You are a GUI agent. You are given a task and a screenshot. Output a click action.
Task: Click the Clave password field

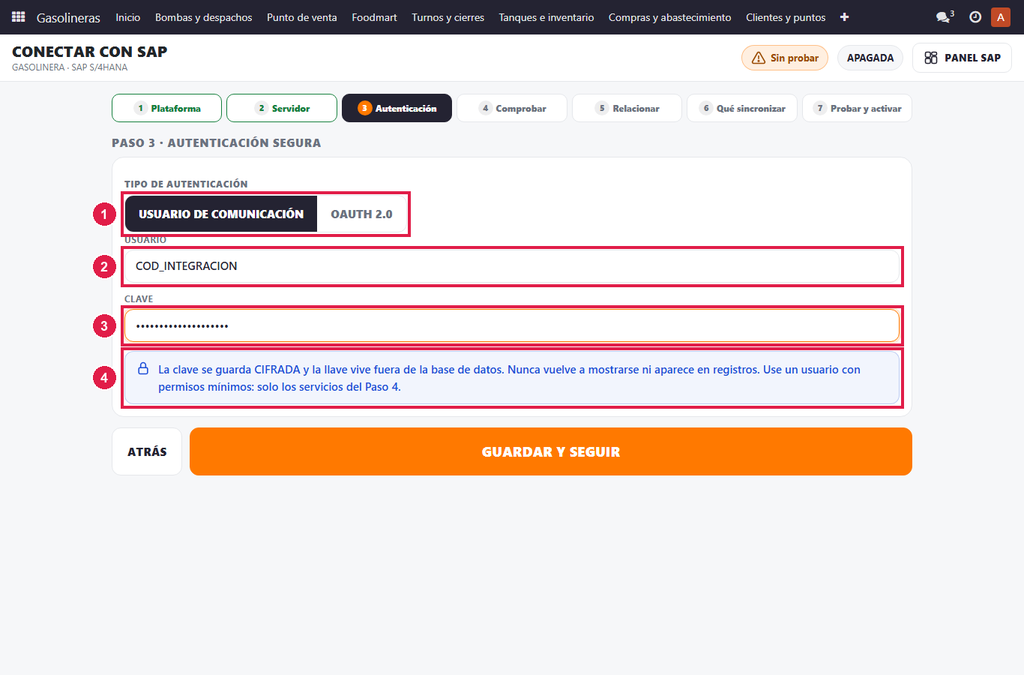pos(512,326)
